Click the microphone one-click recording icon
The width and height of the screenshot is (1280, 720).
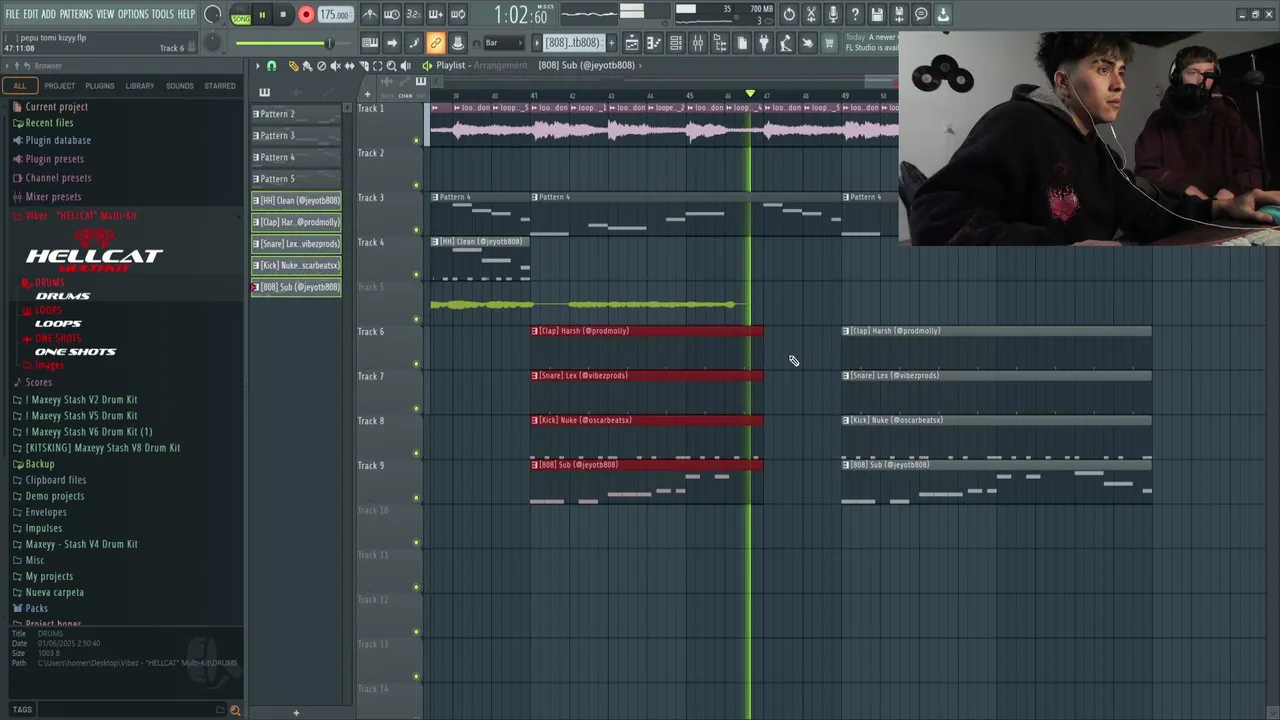pyautogui.click(x=833, y=14)
